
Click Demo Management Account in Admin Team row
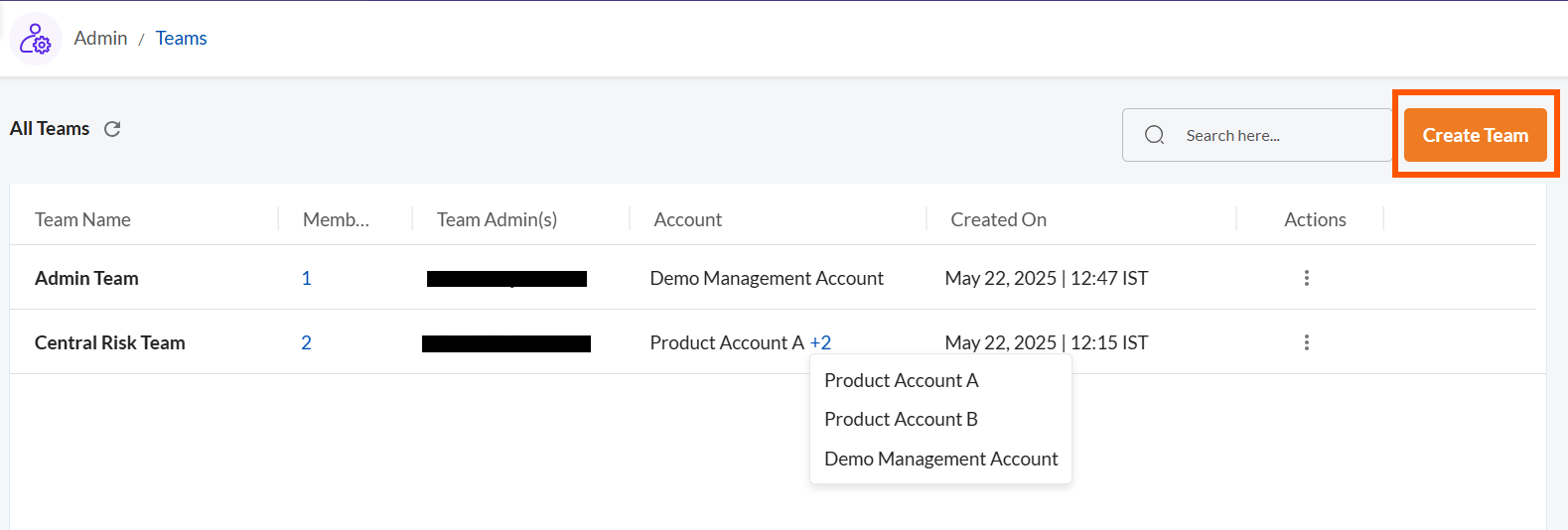[x=766, y=278]
